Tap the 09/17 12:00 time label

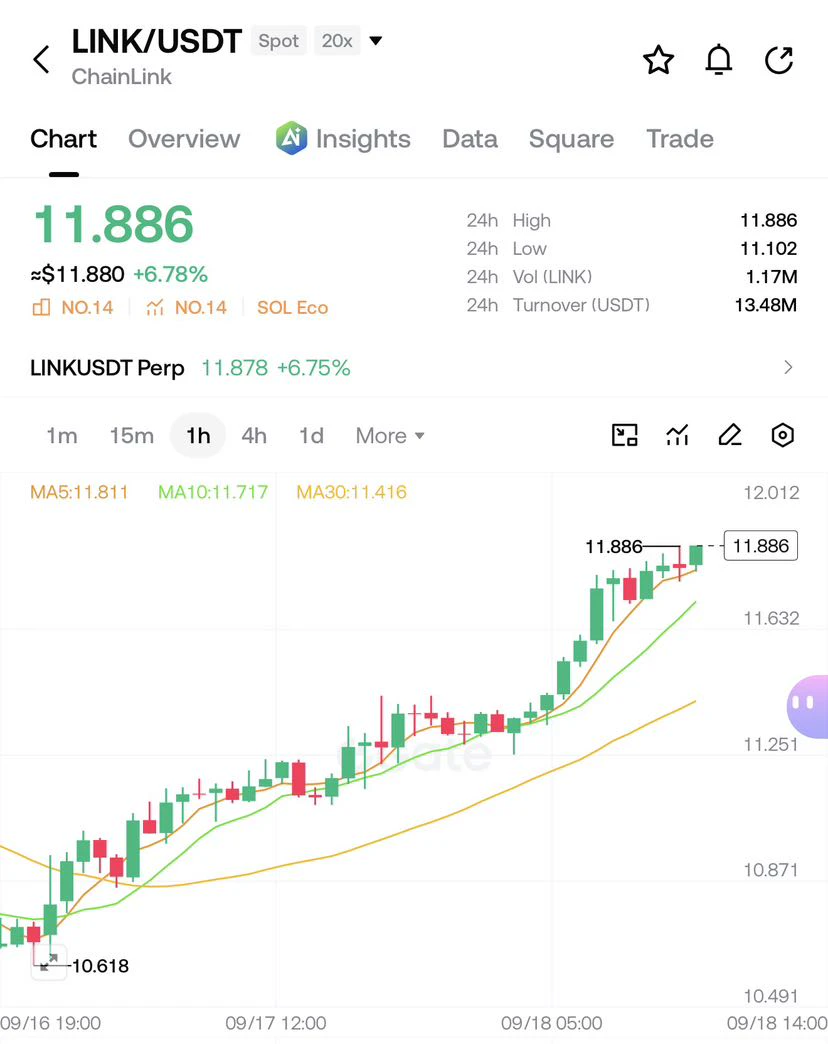coord(276,1023)
